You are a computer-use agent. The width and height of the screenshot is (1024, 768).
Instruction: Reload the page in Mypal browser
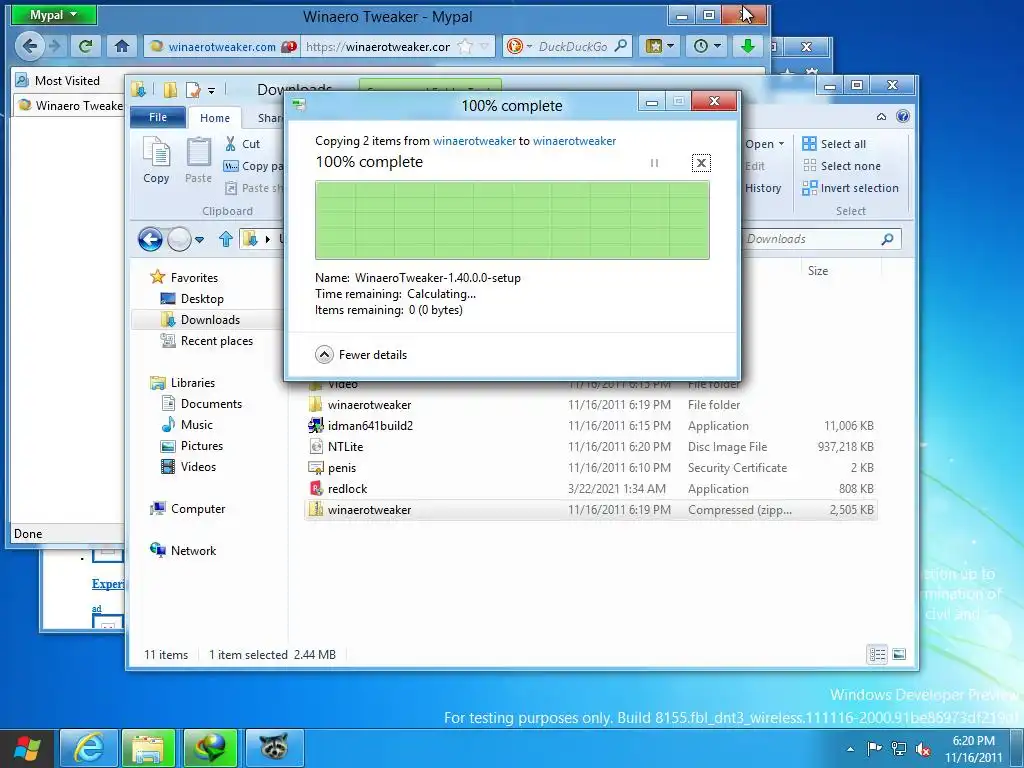click(x=86, y=46)
